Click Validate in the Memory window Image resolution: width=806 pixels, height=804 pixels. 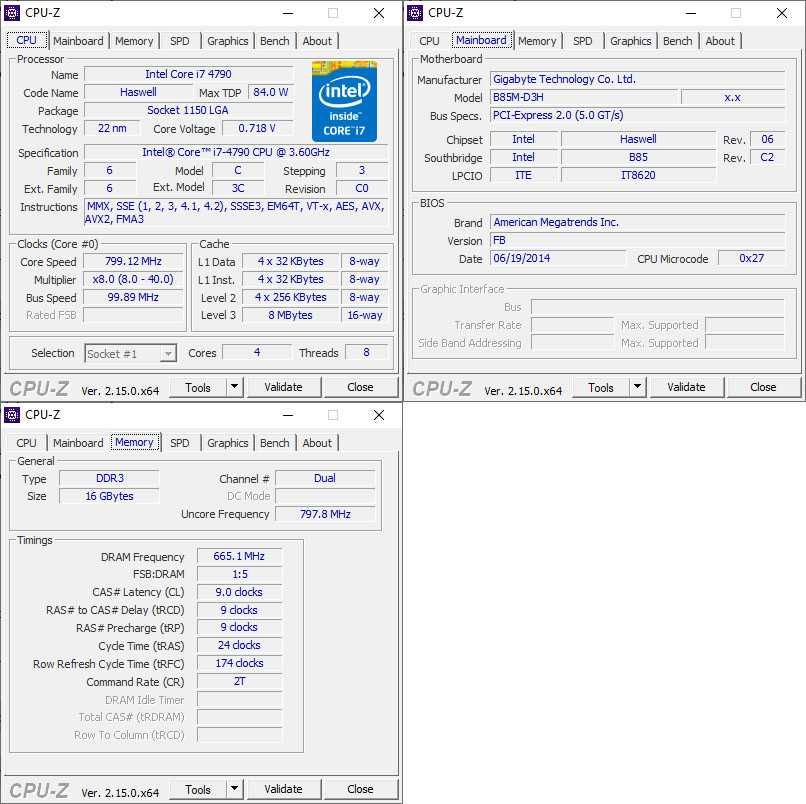(x=283, y=789)
